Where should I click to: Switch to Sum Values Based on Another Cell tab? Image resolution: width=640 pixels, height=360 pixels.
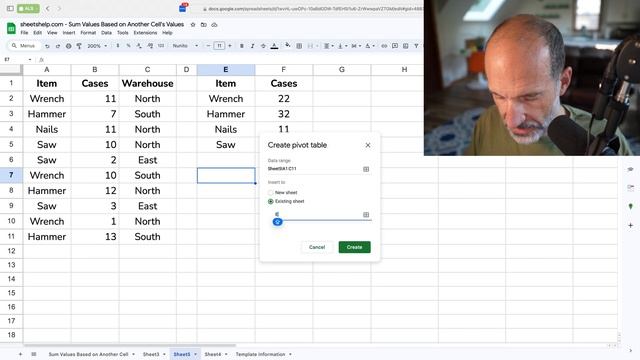tap(88, 354)
